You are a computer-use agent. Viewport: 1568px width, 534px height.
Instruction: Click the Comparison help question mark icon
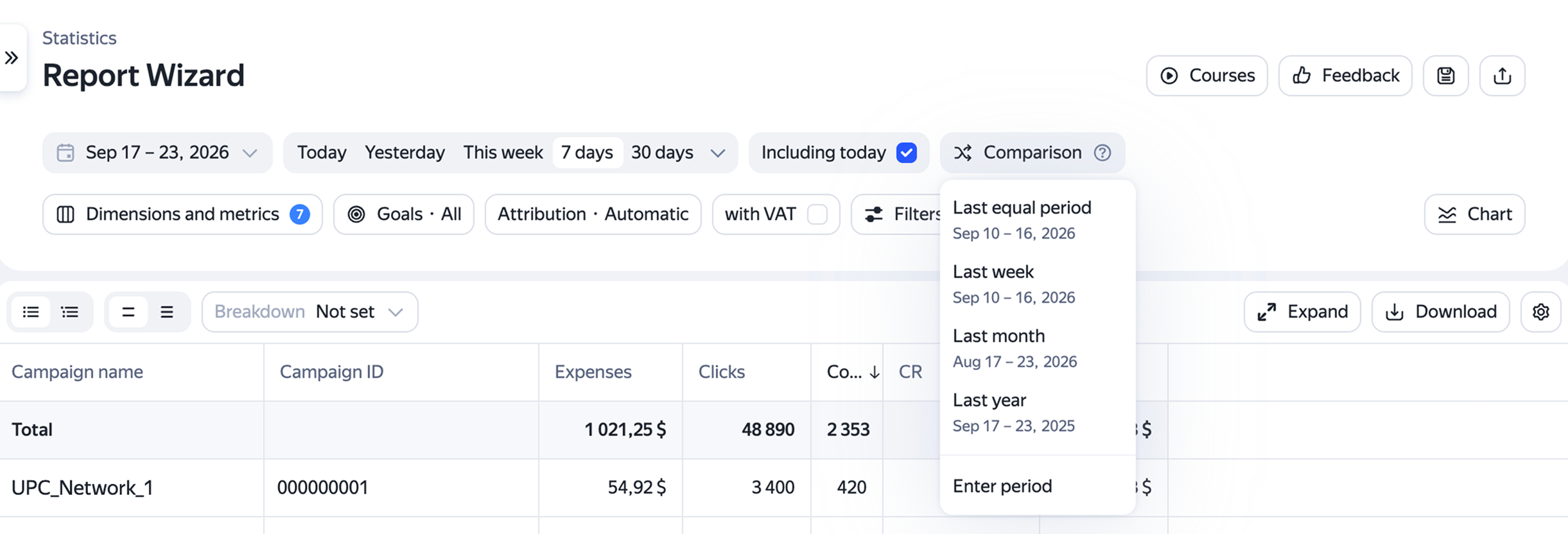1102,153
